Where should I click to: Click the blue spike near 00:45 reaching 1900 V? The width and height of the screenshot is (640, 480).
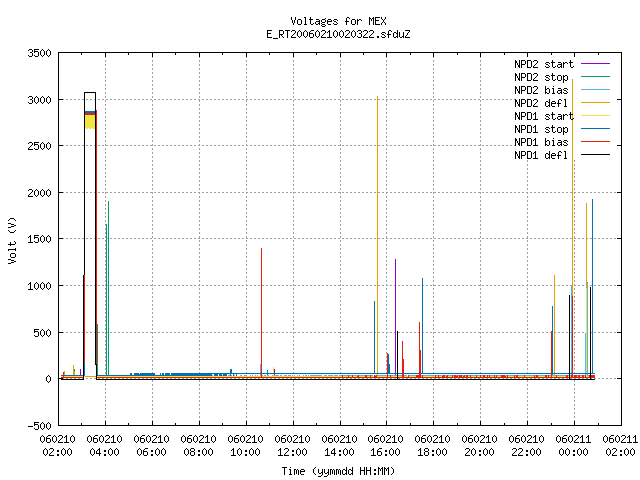coord(593,287)
